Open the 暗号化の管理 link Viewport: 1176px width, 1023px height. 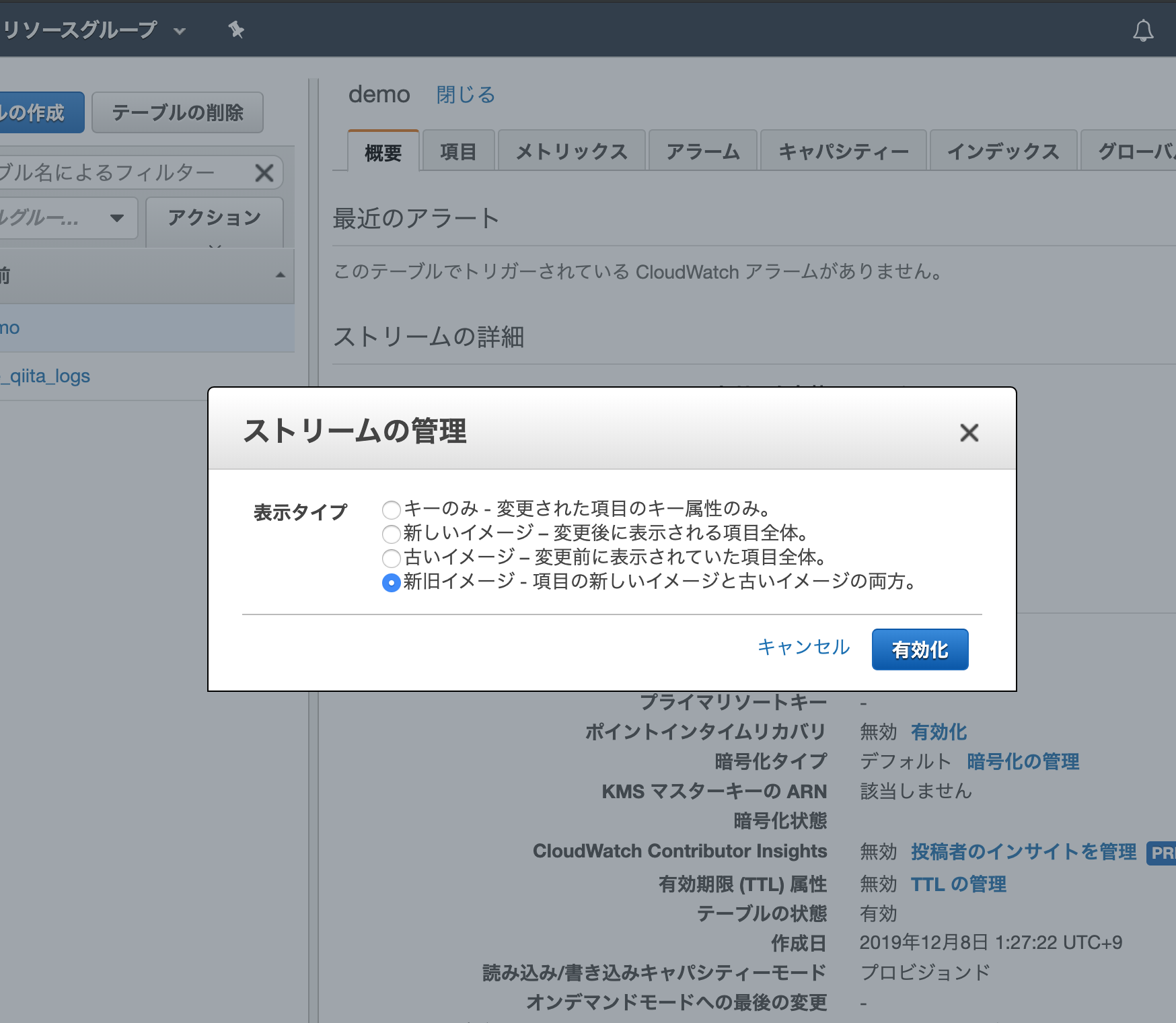pyautogui.click(x=1023, y=761)
